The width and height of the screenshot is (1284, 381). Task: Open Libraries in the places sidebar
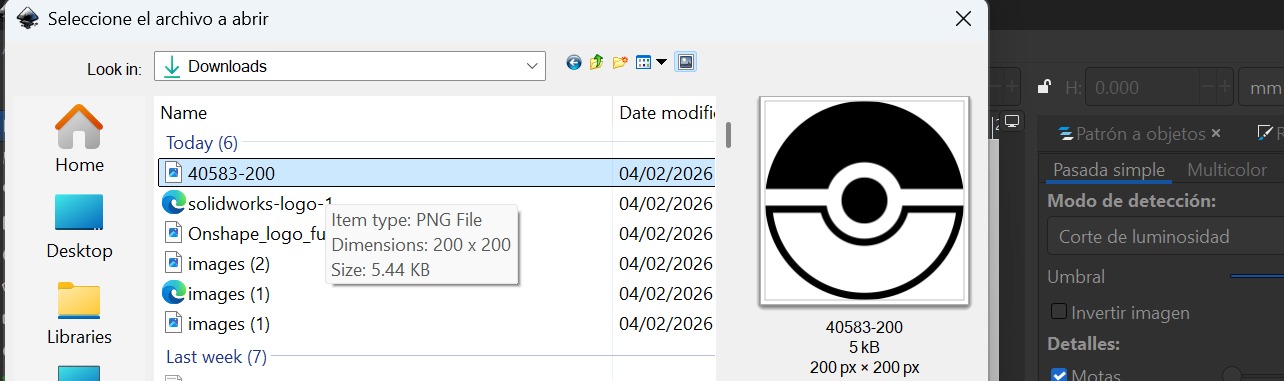[x=79, y=313]
